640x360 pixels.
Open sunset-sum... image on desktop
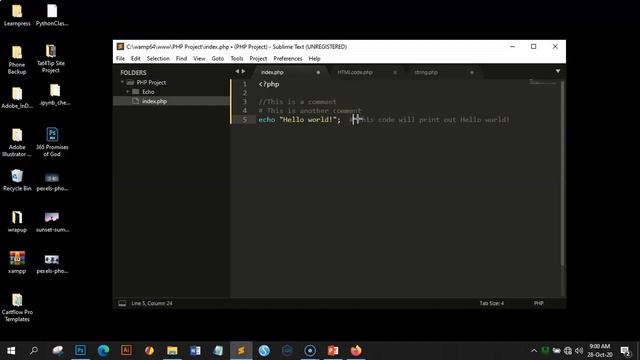52,222
